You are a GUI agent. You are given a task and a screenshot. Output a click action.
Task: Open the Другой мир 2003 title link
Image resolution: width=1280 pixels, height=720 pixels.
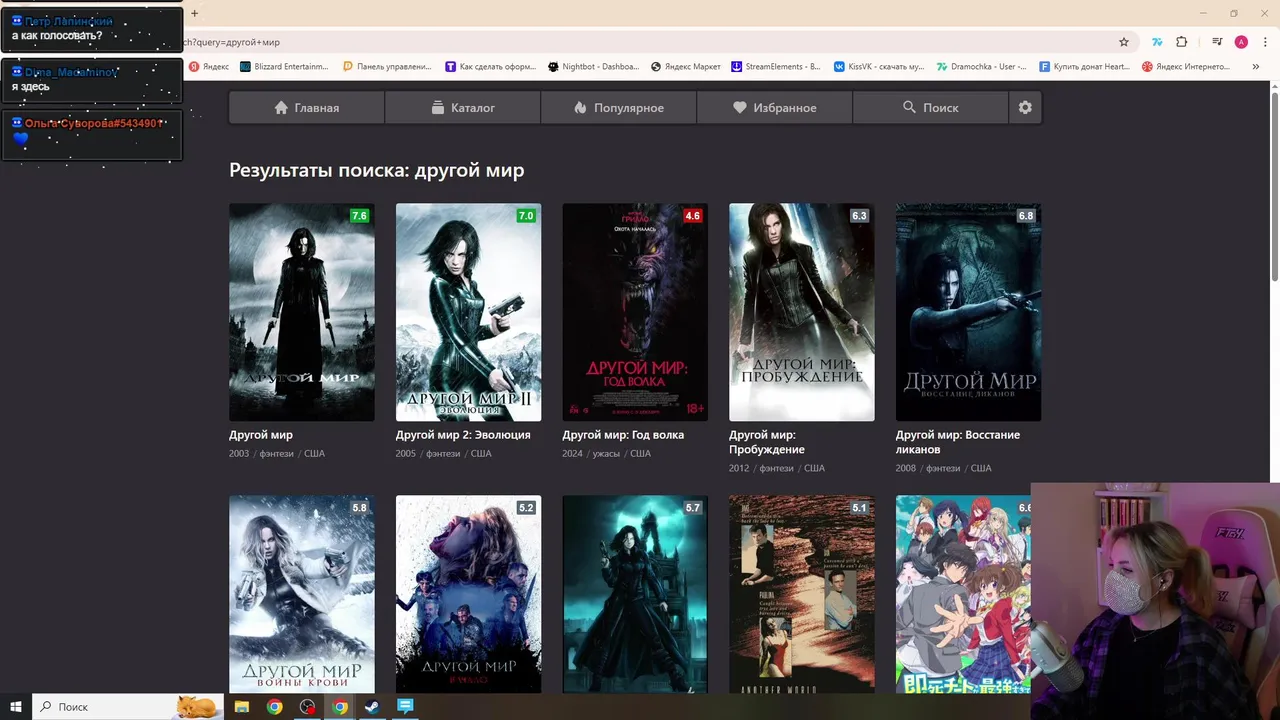click(261, 435)
